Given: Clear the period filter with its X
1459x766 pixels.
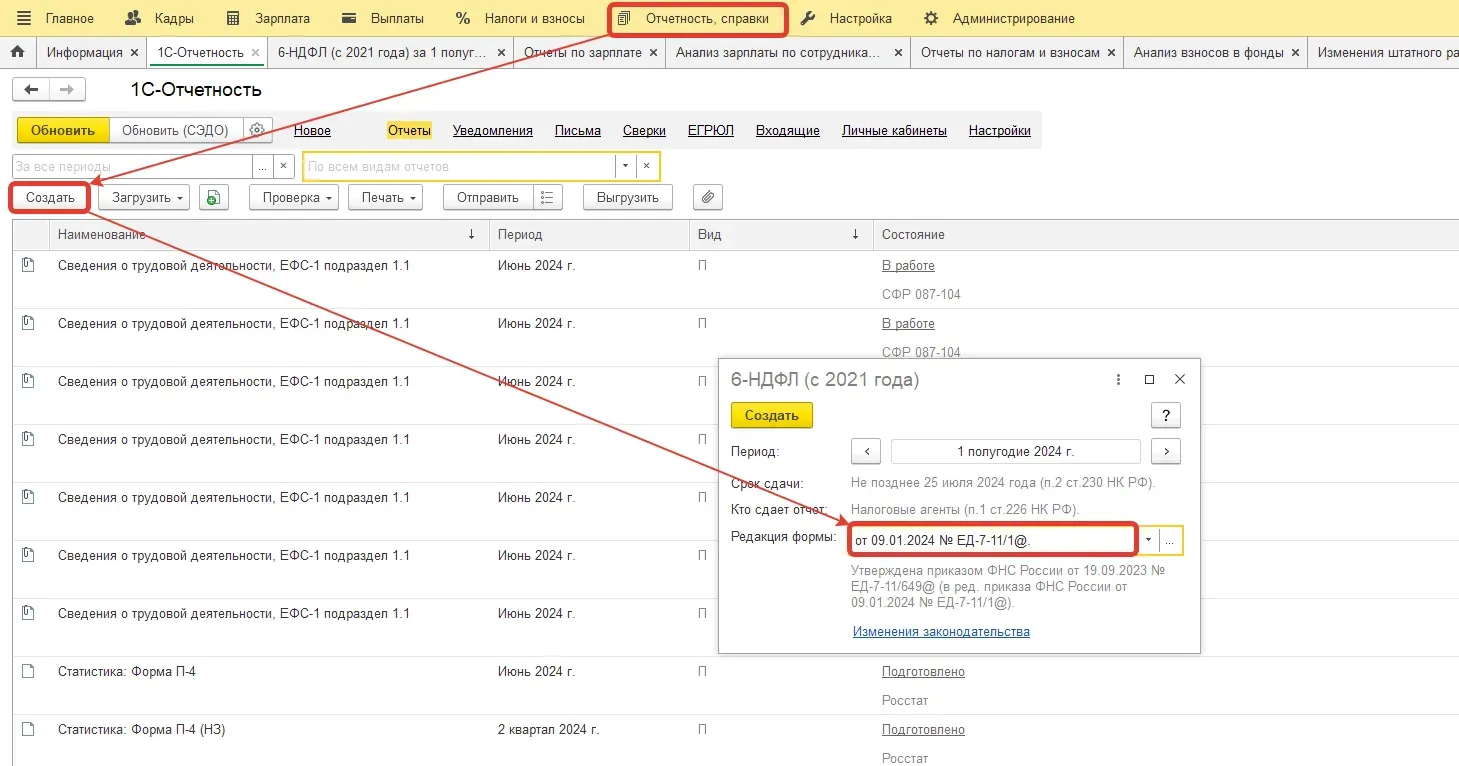Looking at the screenshot, I should pyautogui.click(x=284, y=167).
